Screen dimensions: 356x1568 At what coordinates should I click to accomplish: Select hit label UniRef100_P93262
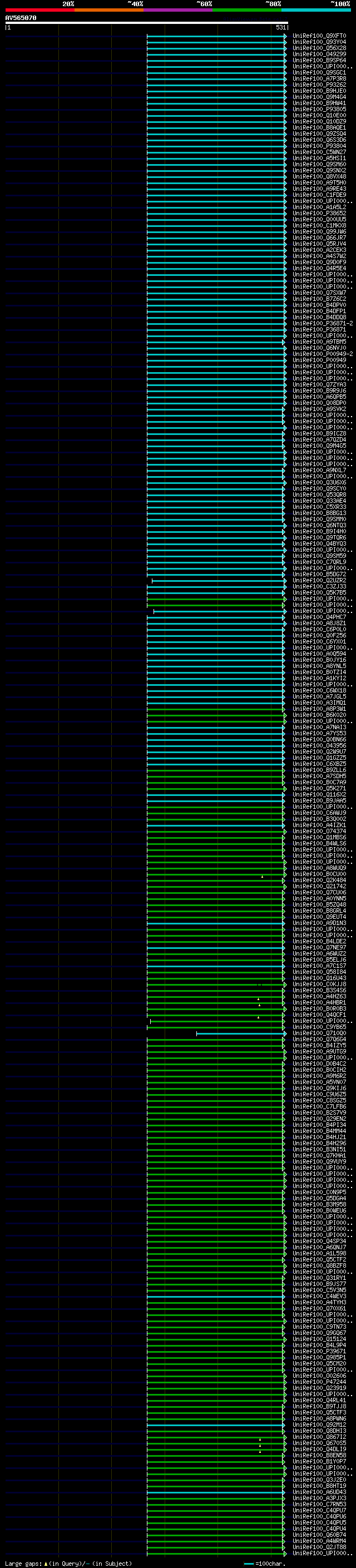[x=319, y=85]
